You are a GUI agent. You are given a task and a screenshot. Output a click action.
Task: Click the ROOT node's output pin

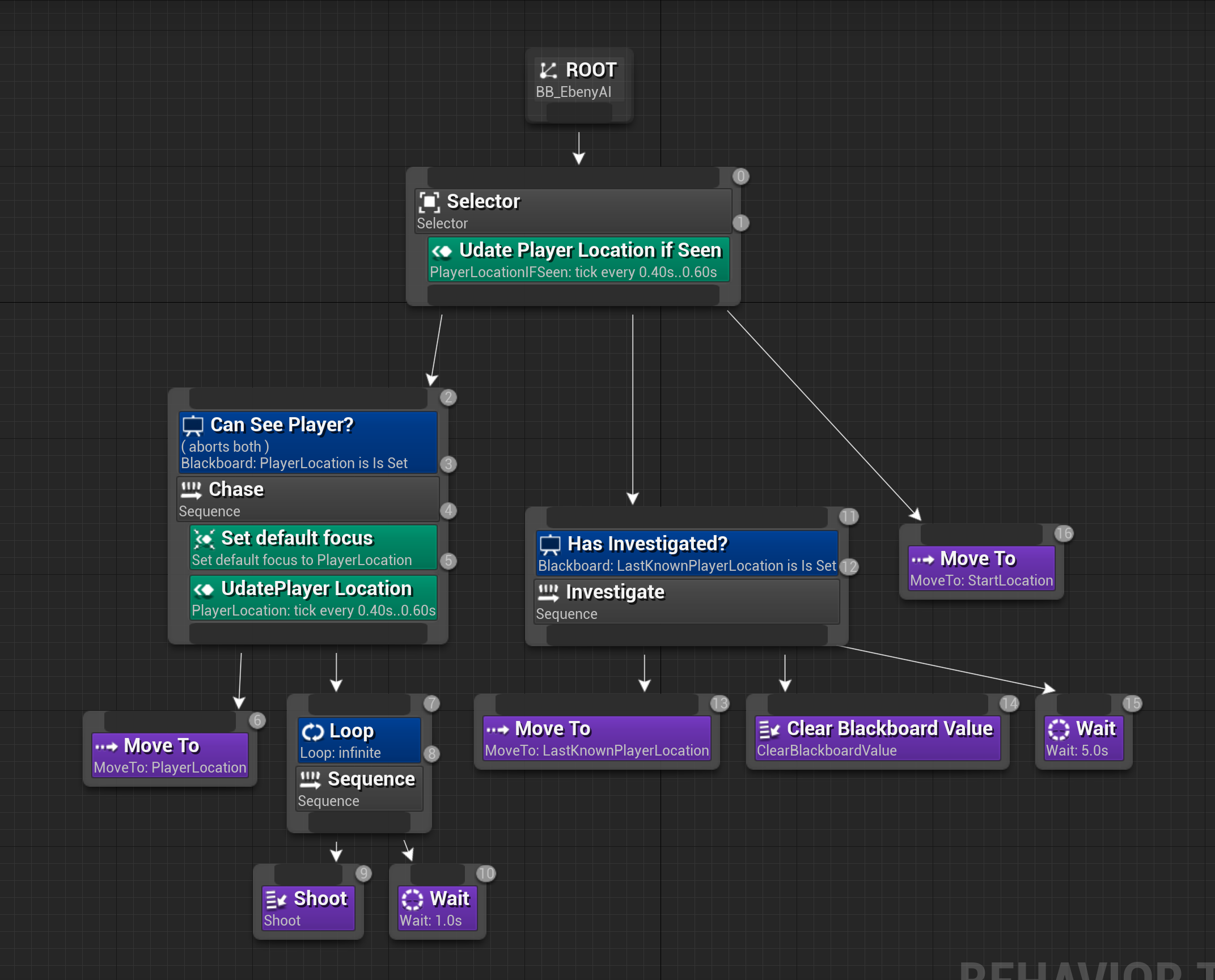pos(579,112)
